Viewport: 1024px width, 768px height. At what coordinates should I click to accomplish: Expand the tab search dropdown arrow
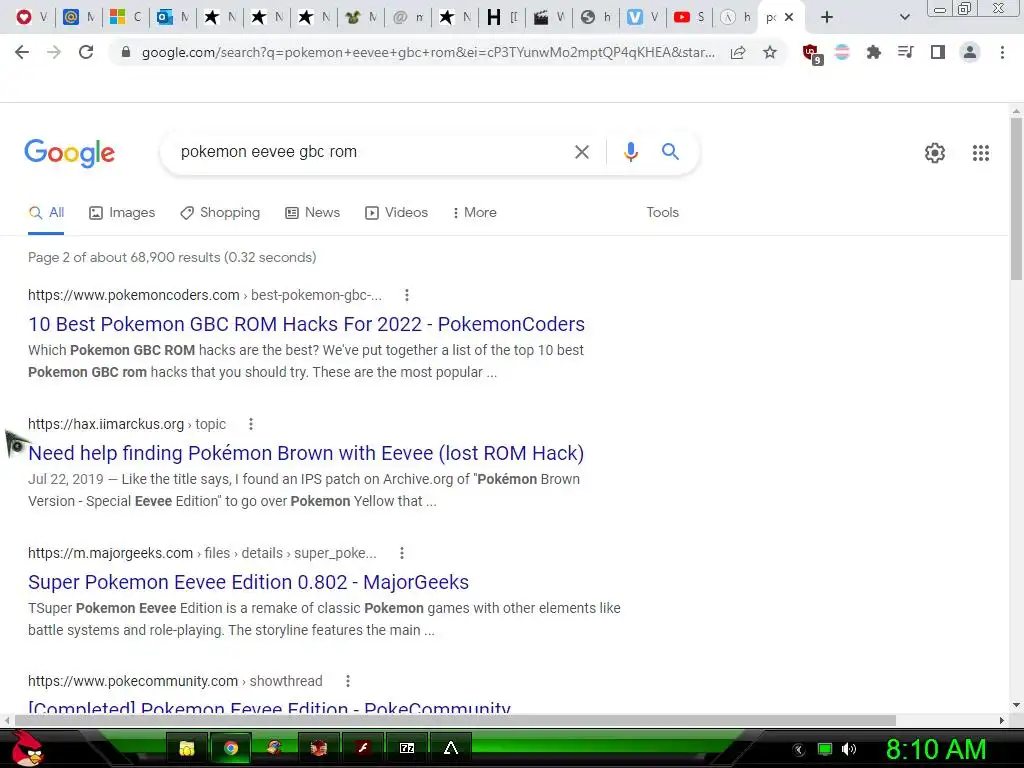pyautogui.click(x=904, y=17)
